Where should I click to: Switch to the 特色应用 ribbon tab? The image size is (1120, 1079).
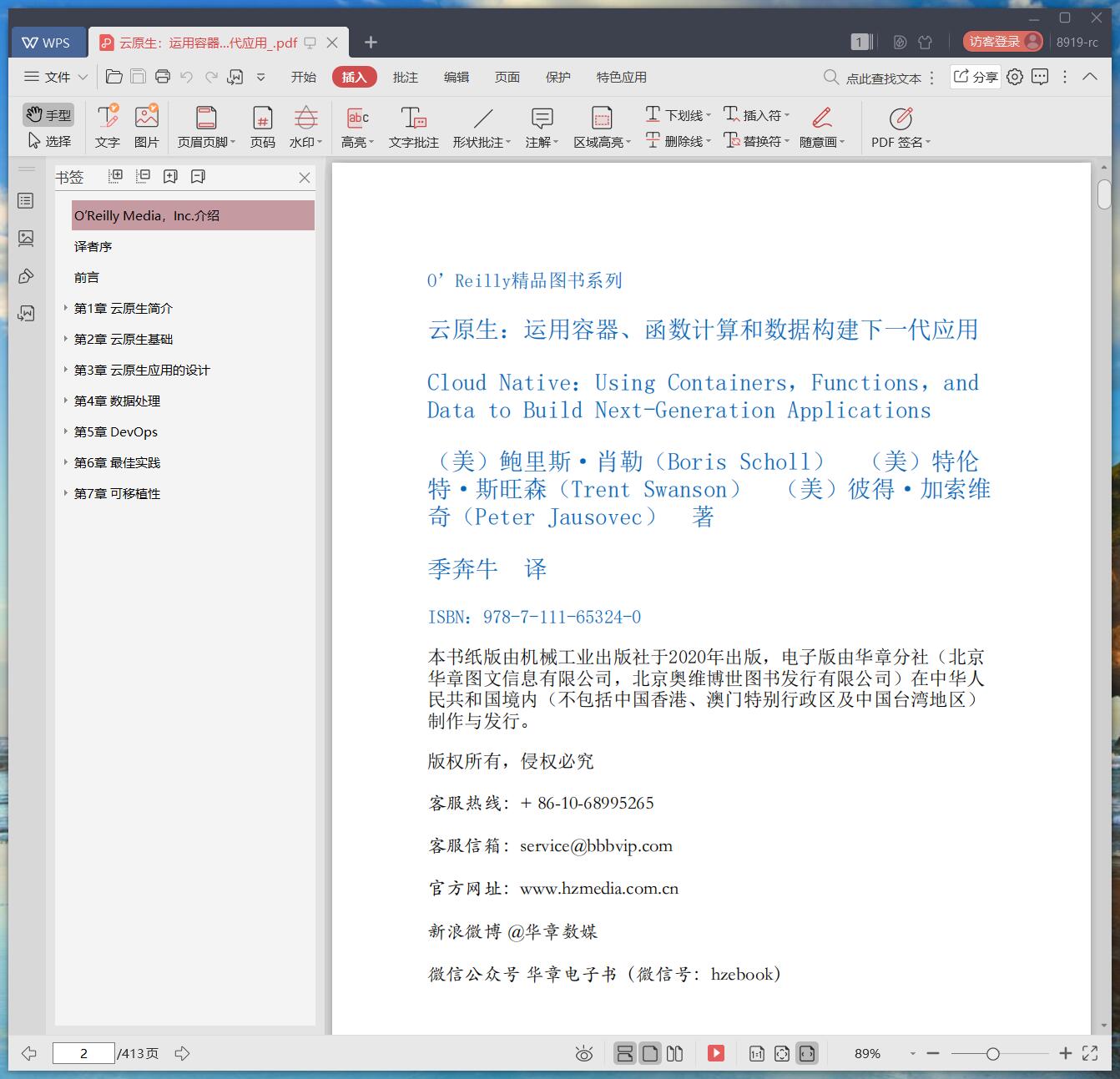622,77
